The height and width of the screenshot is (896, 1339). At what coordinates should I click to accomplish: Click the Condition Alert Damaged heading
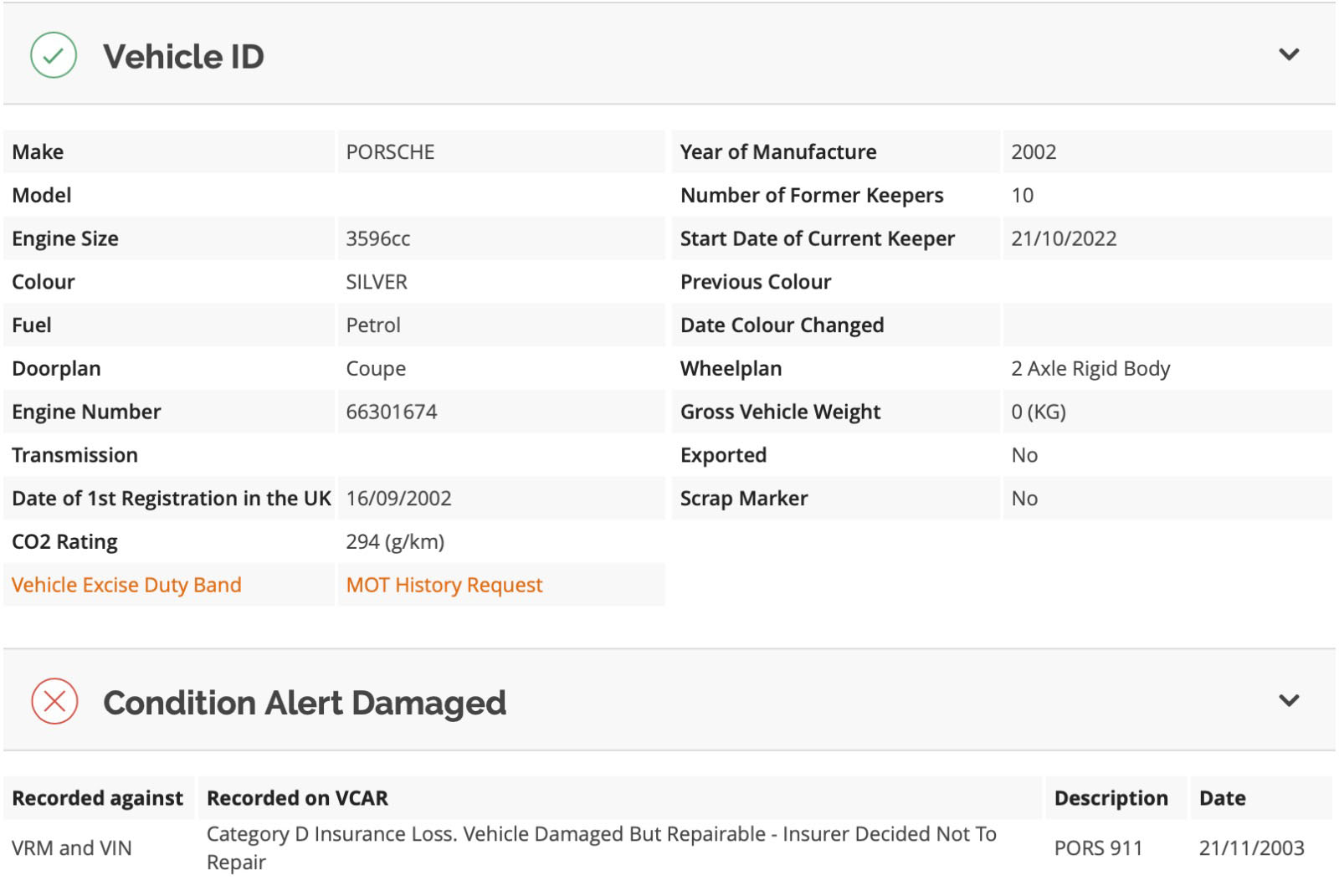[305, 703]
